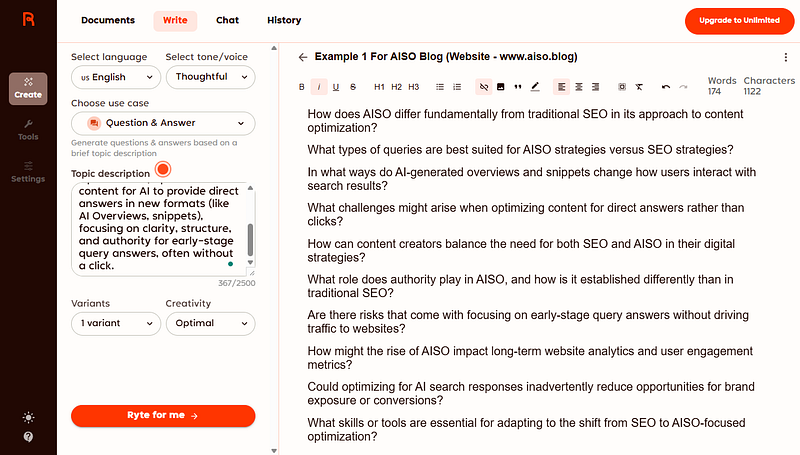Align text center
The height and width of the screenshot is (455, 800).
click(x=579, y=87)
